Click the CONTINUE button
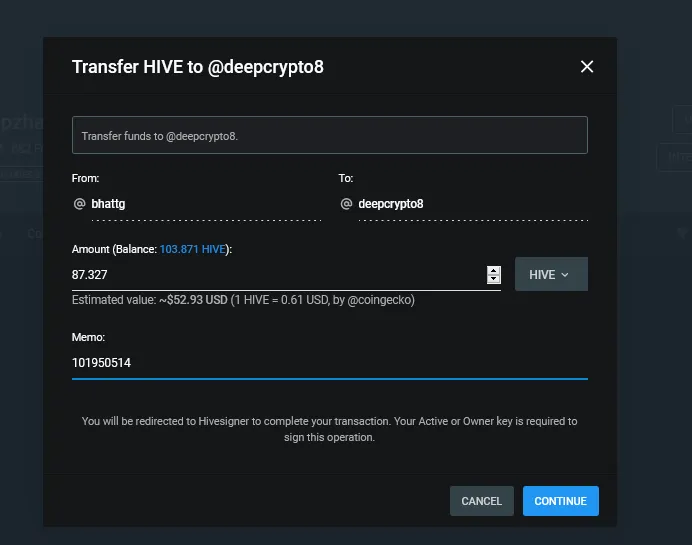 pyautogui.click(x=560, y=501)
